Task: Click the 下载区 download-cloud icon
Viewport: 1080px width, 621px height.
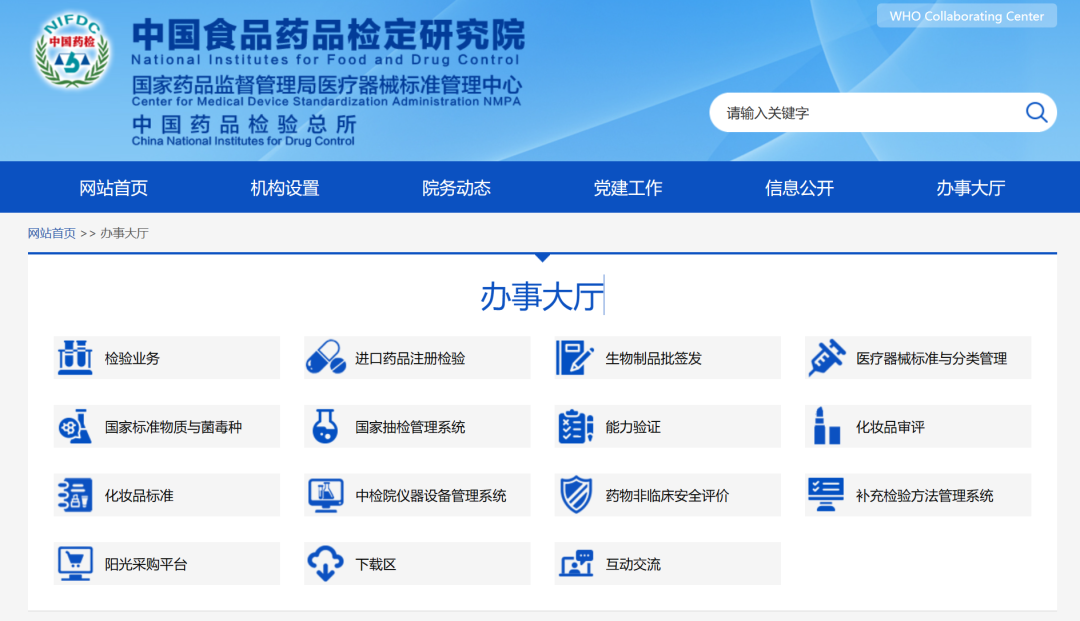Action: (x=324, y=563)
